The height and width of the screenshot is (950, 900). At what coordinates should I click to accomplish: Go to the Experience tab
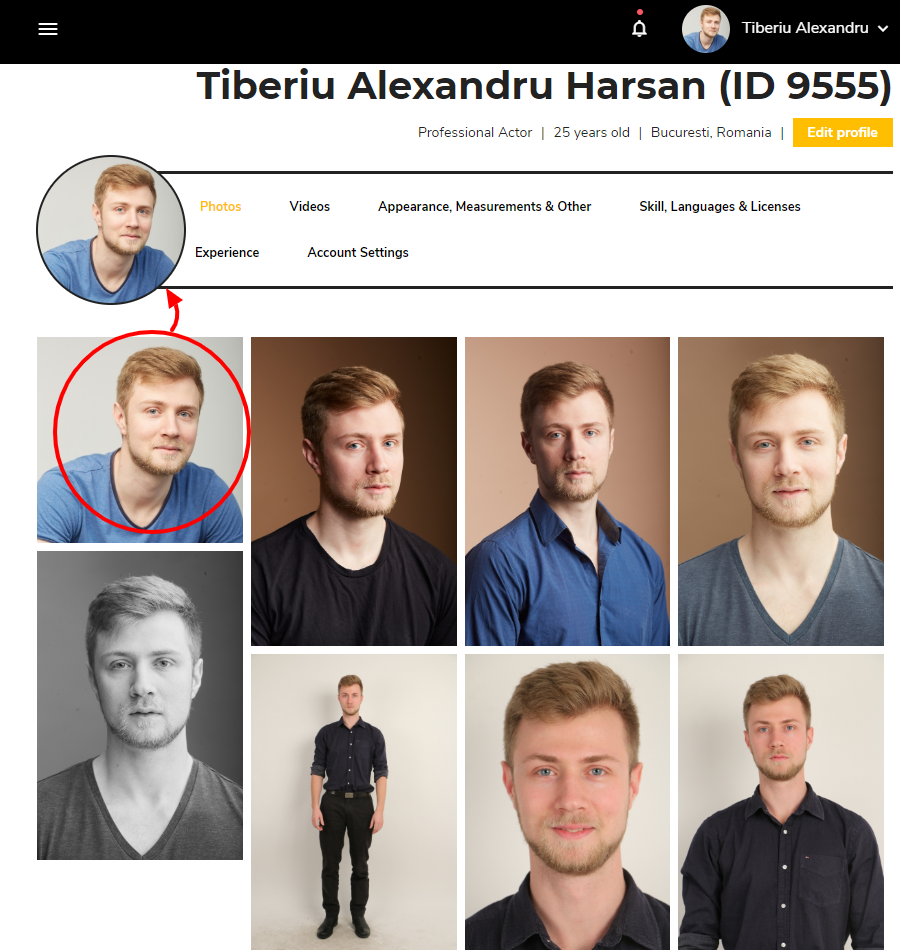click(227, 253)
